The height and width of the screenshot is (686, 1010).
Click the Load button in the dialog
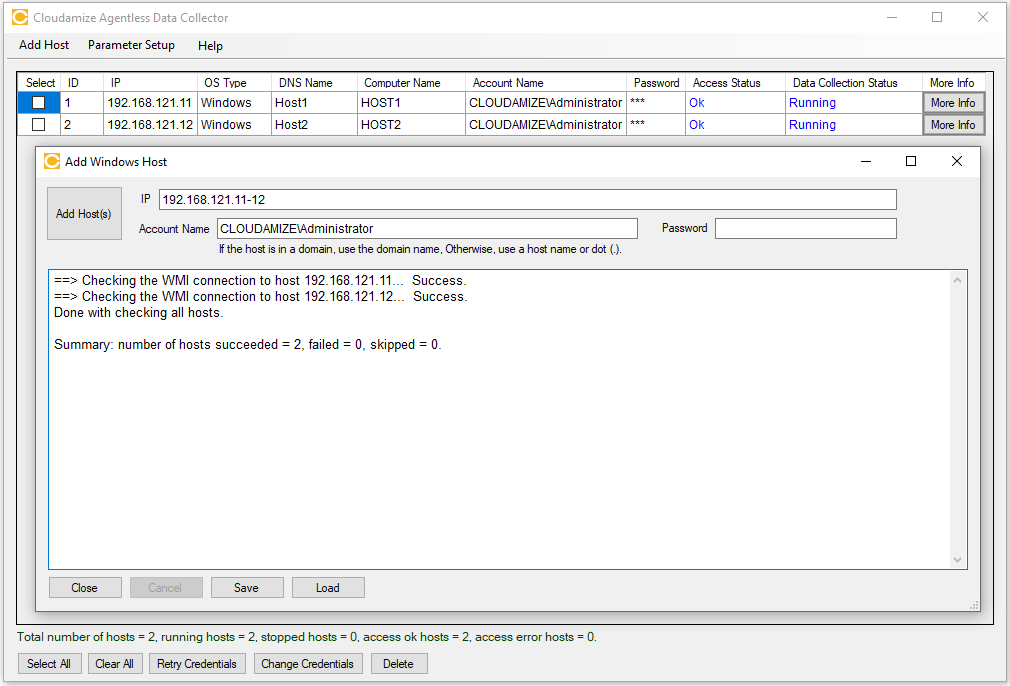pyautogui.click(x=328, y=588)
